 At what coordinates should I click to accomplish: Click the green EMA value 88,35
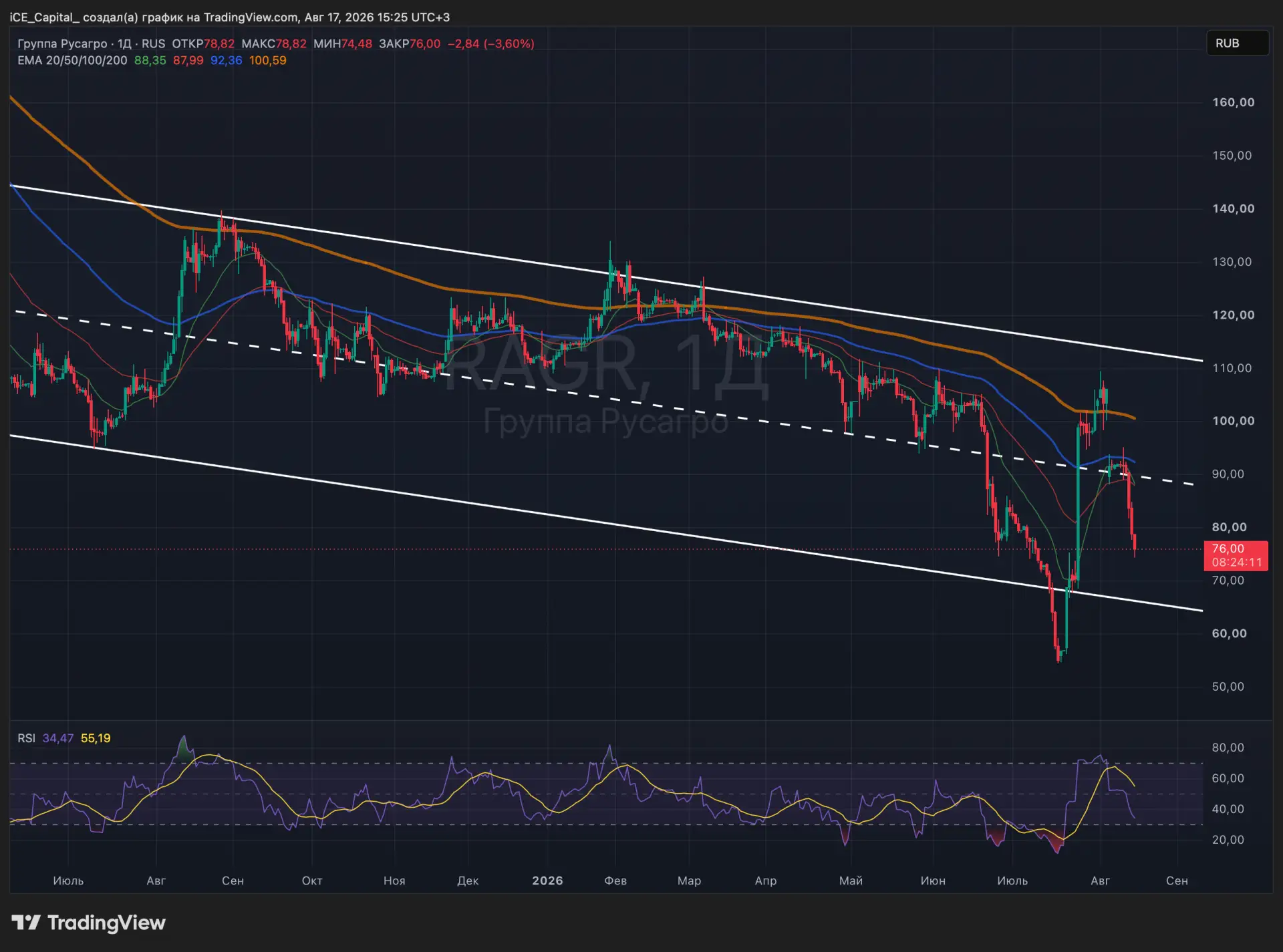[150, 60]
